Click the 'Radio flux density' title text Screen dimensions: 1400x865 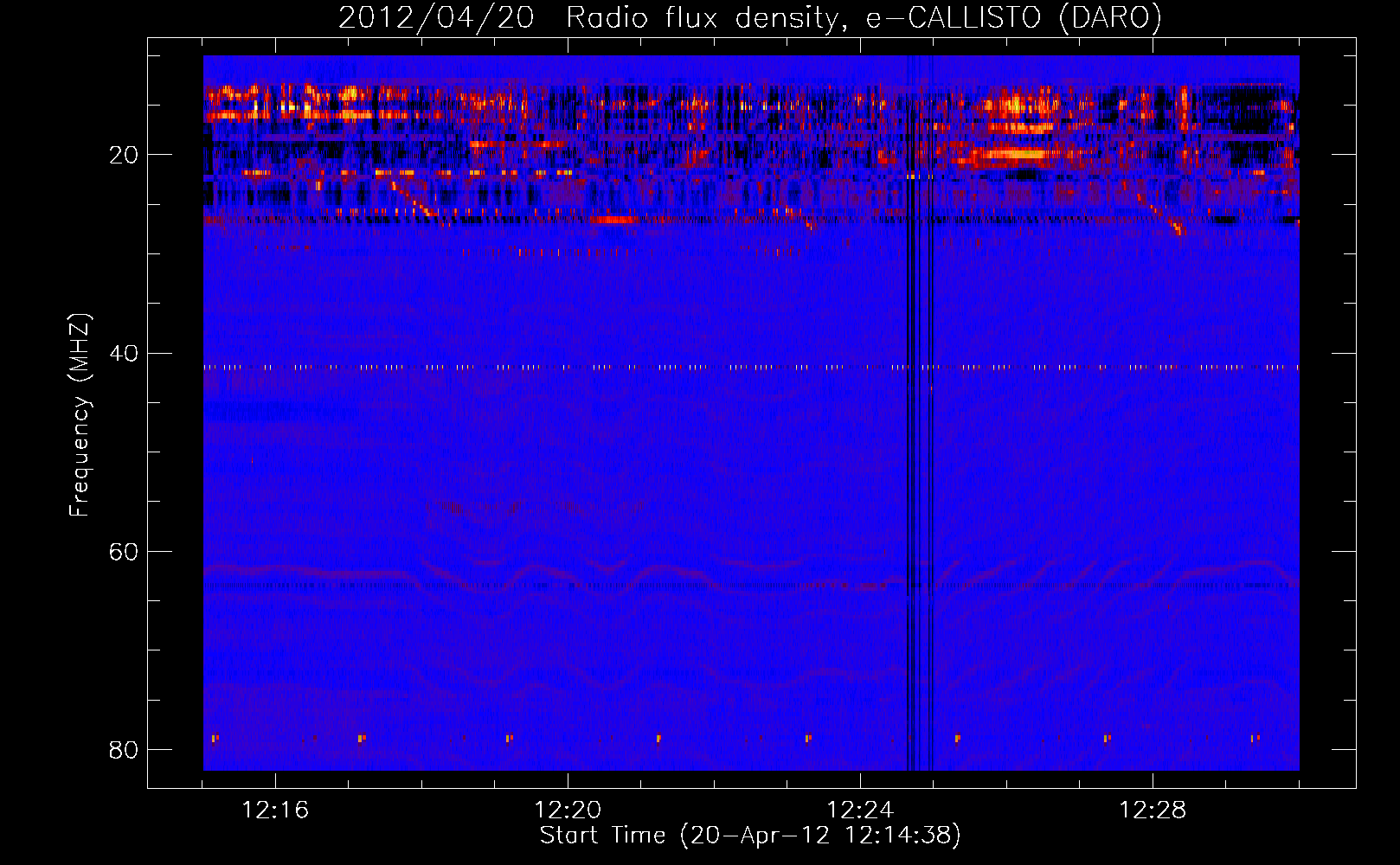click(x=706, y=18)
